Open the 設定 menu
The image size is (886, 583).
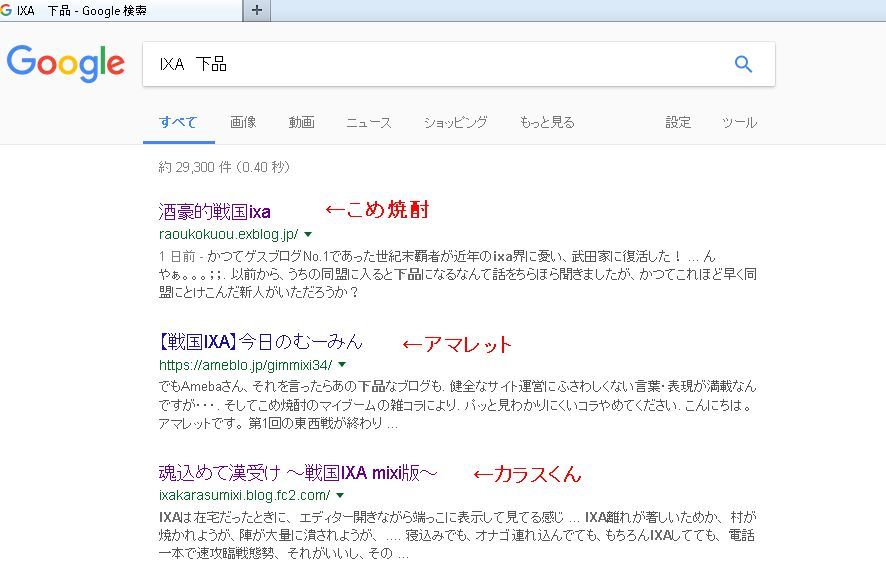(x=678, y=122)
